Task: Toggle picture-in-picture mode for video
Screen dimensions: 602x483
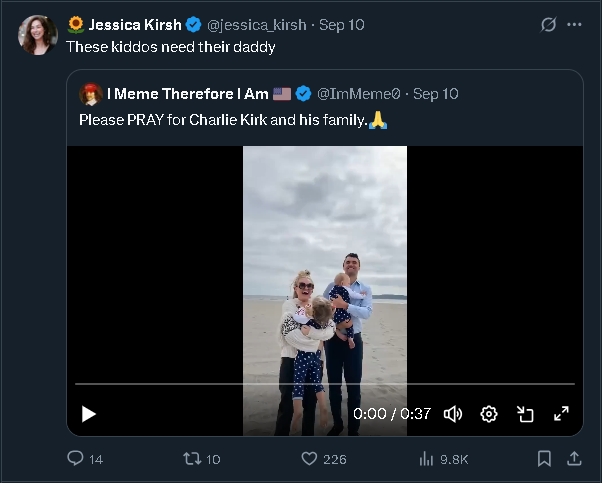Action: coord(525,413)
